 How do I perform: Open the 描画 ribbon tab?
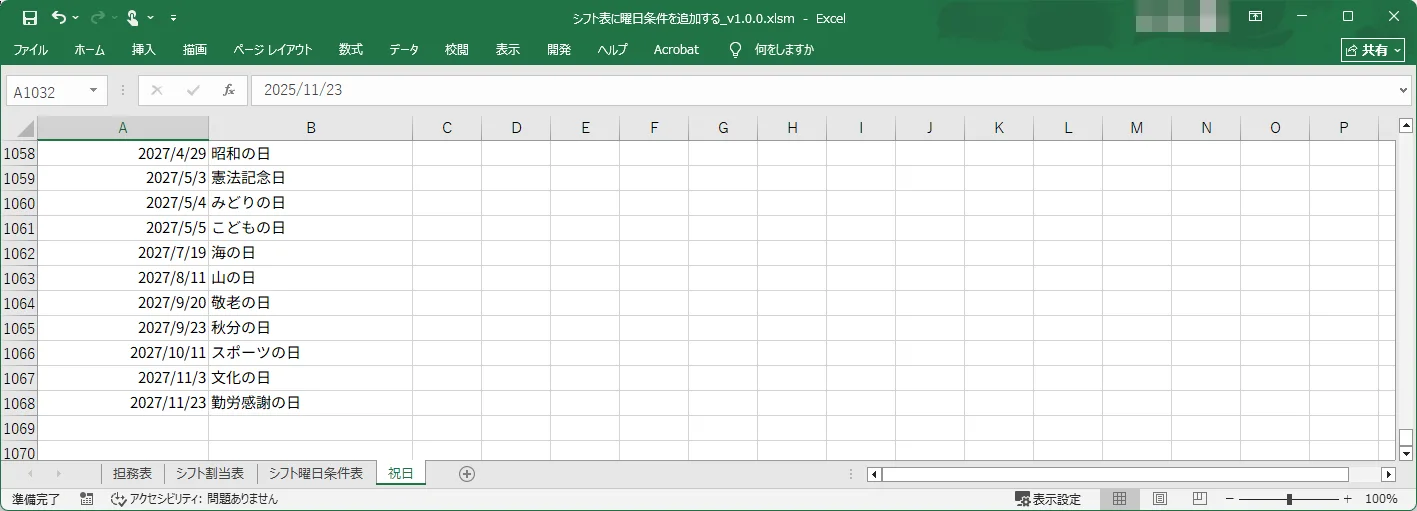pos(195,49)
